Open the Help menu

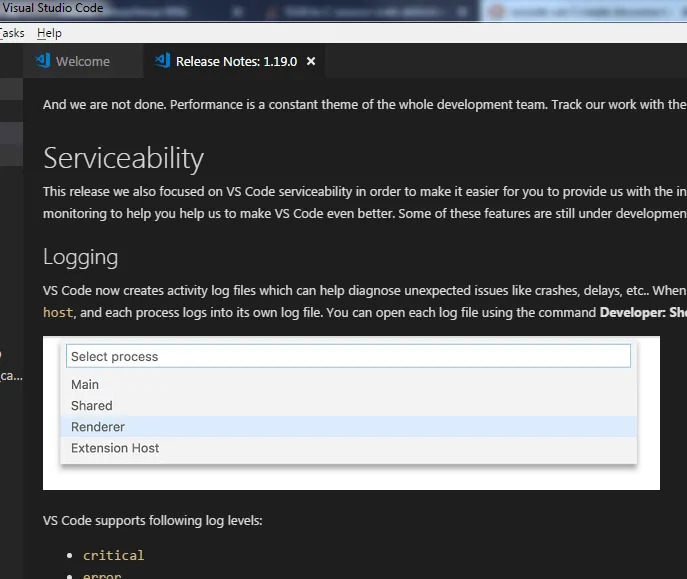click(x=49, y=33)
